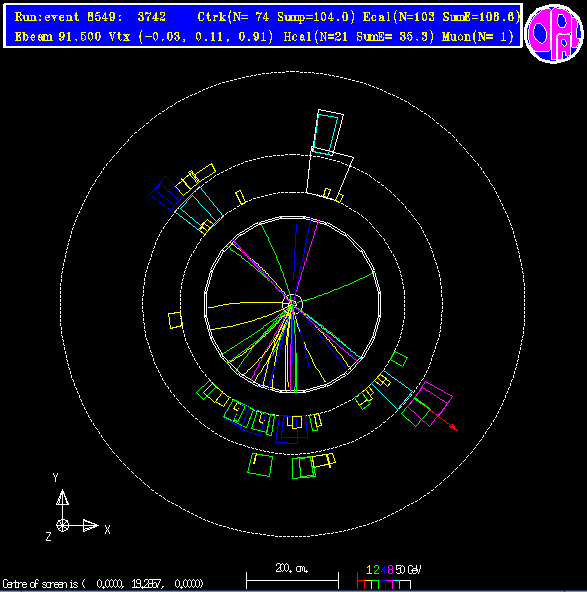The image size is (587, 592).
Task: Click the Y axis arrow head
Action: 63,497
